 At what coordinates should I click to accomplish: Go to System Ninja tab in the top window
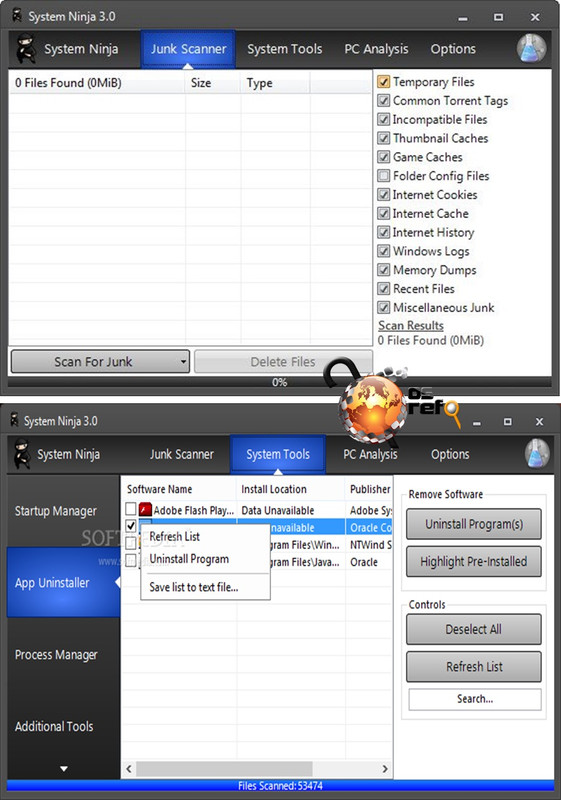point(81,49)
